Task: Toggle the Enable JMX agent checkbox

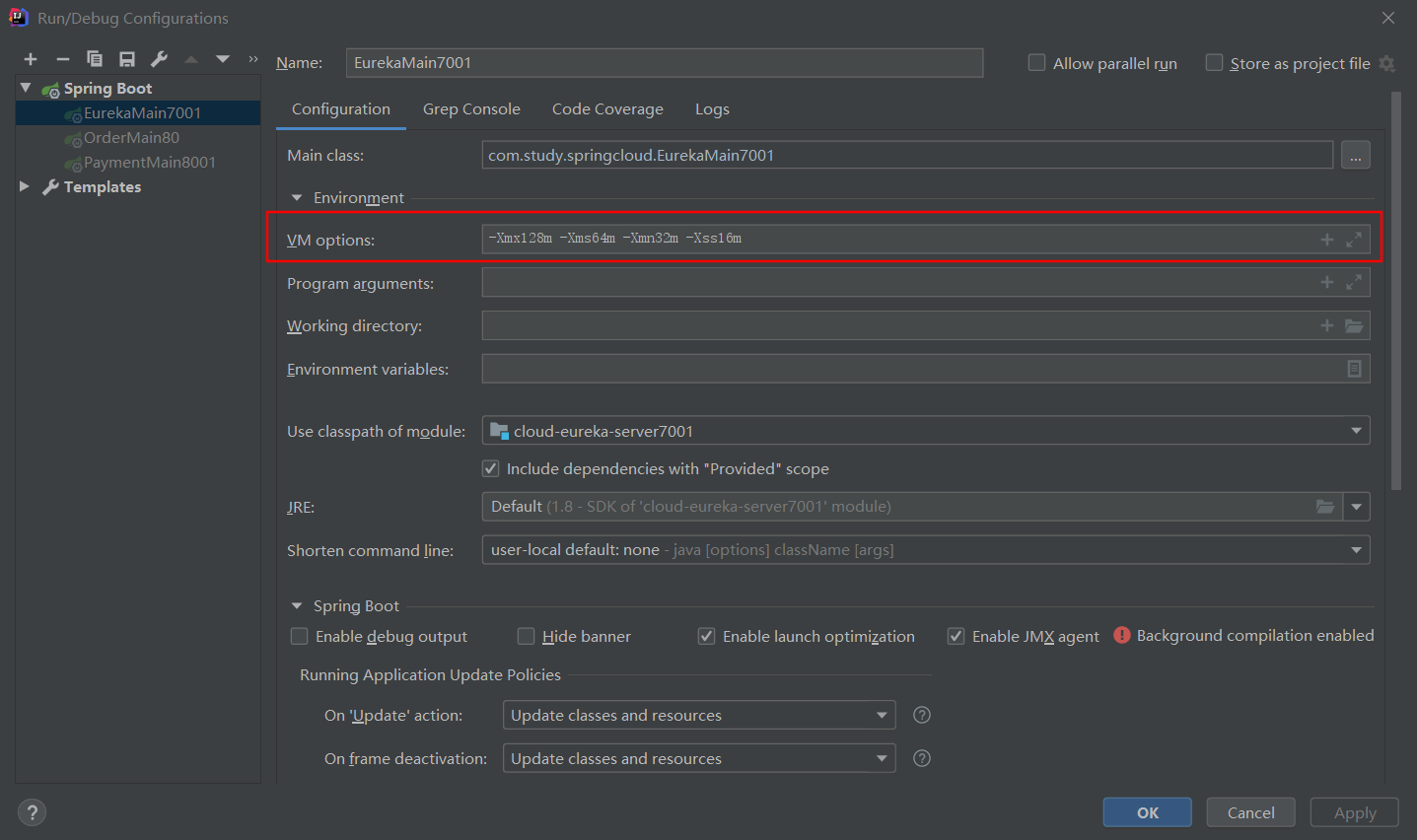Action: 956,636
